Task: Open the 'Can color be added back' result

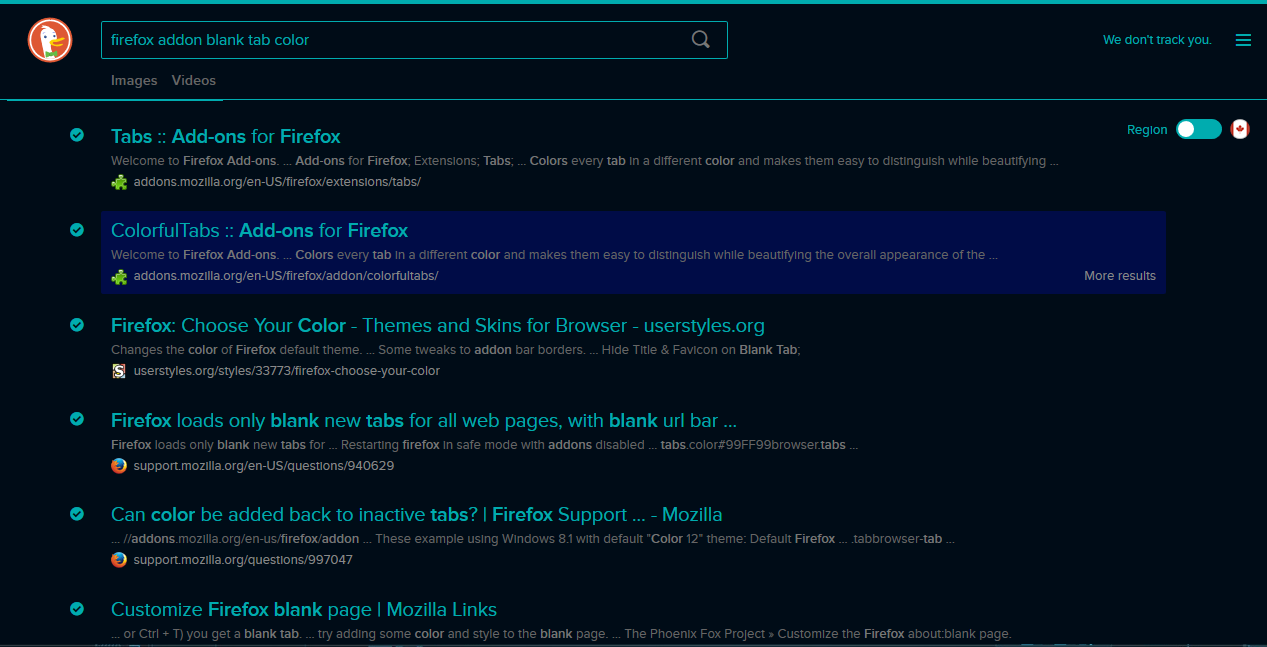Action: click(x=416, y=514)
